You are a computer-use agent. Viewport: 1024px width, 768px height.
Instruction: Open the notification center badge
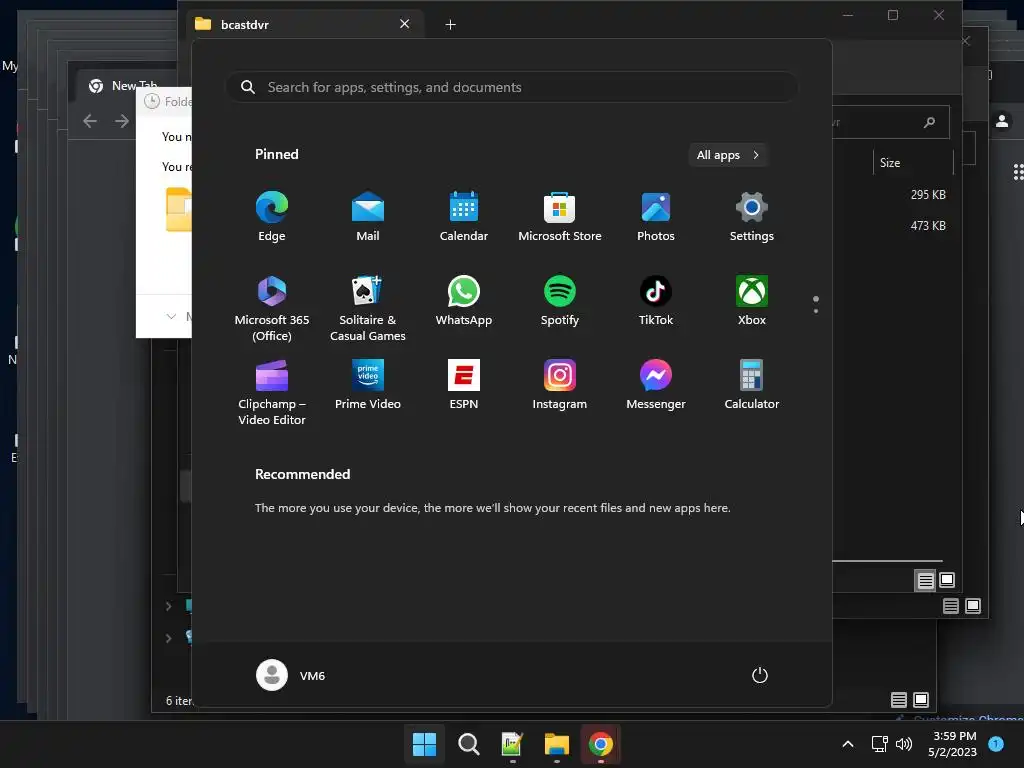[996, 743]
